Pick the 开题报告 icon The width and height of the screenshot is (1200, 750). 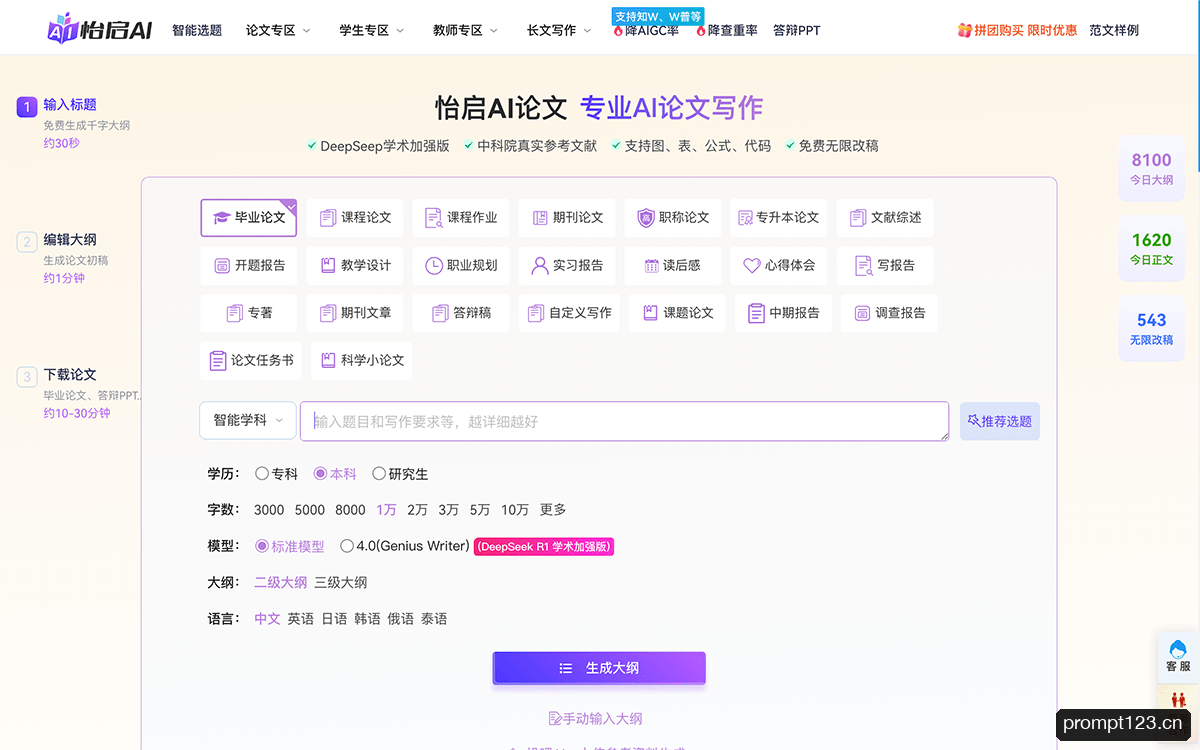click(x=222, y=265)
